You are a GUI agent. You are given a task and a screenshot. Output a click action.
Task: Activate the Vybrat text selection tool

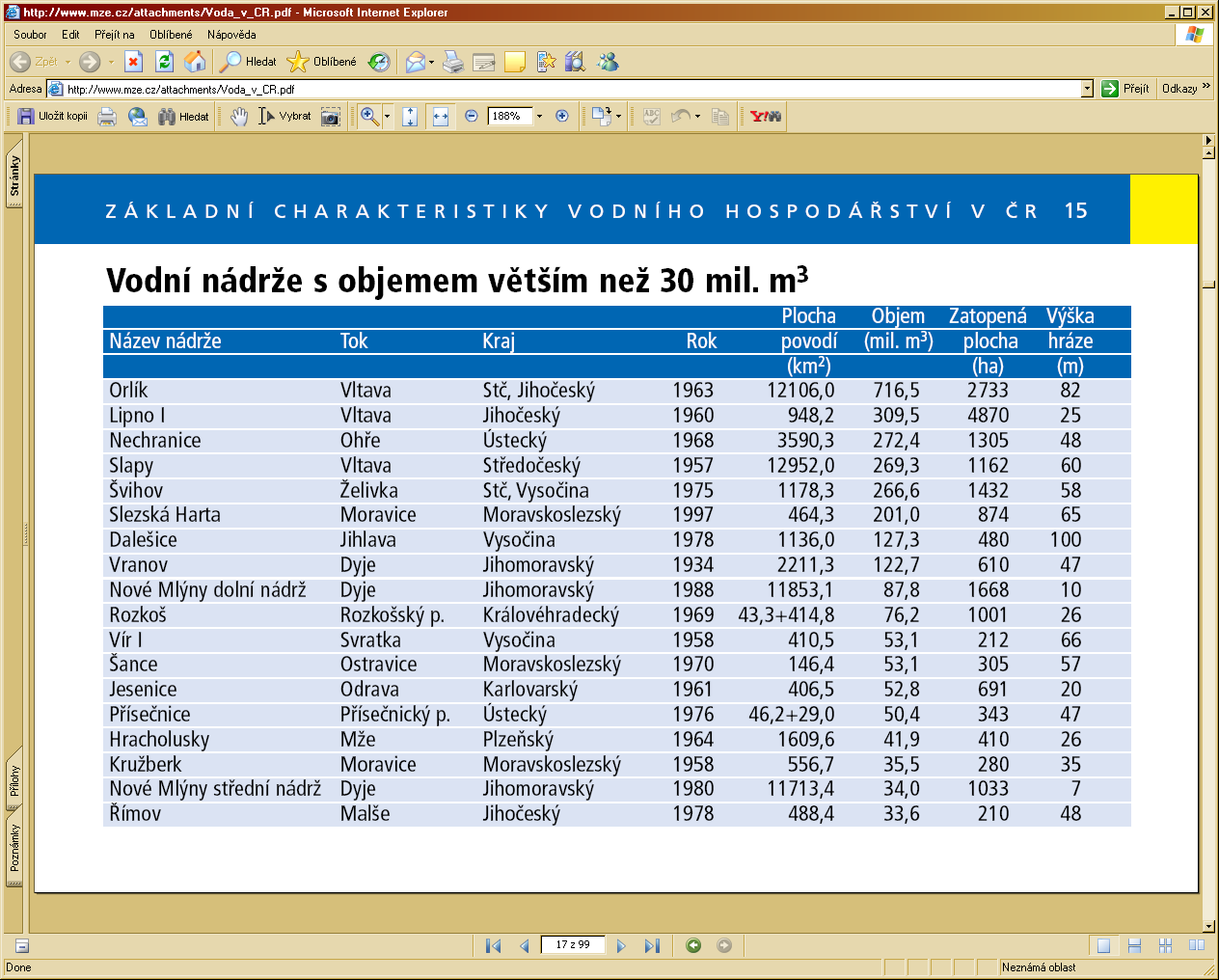(x=284, y=117)
